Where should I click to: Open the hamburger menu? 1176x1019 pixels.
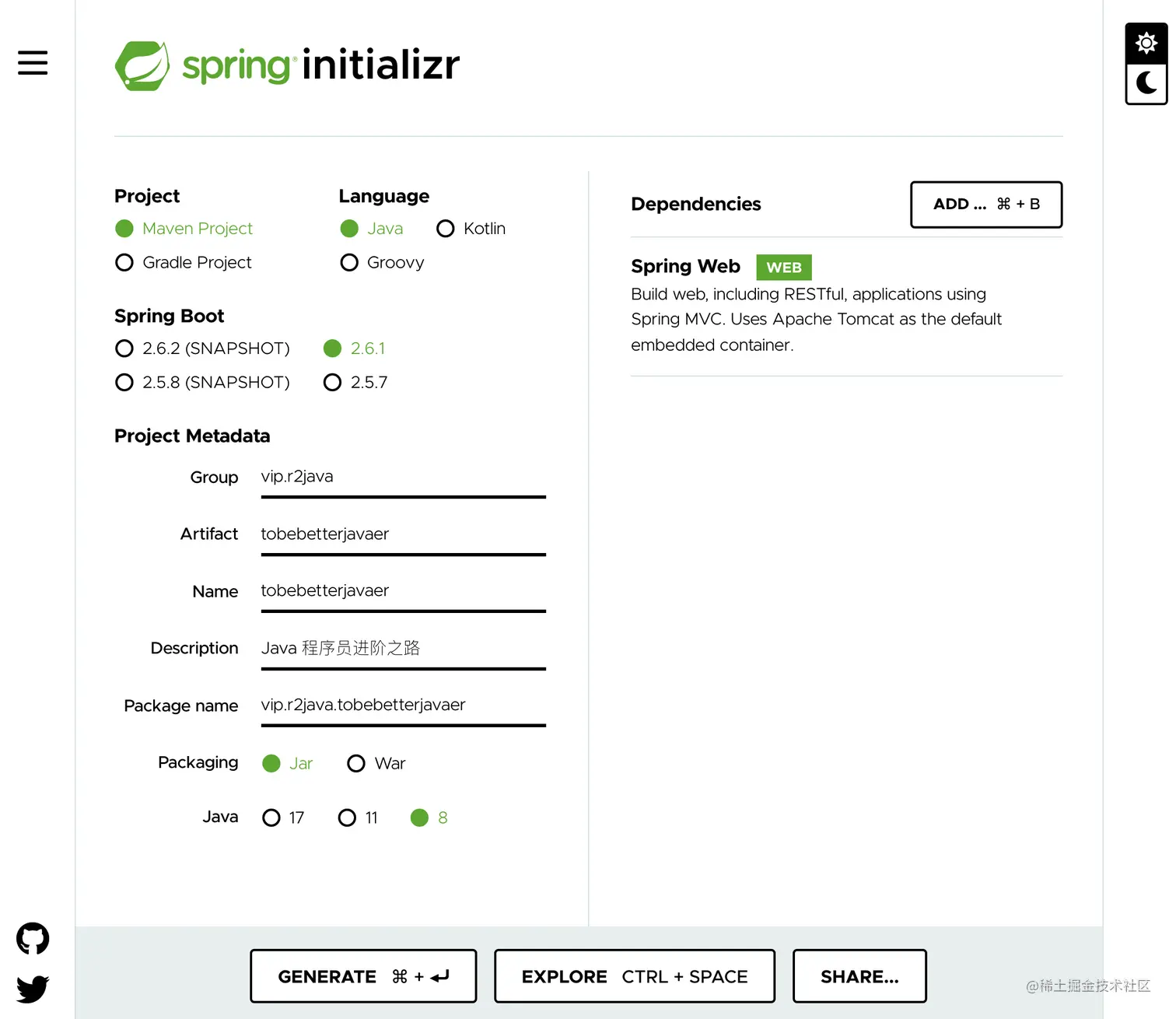pyautogui.click(x=33, y=62)
